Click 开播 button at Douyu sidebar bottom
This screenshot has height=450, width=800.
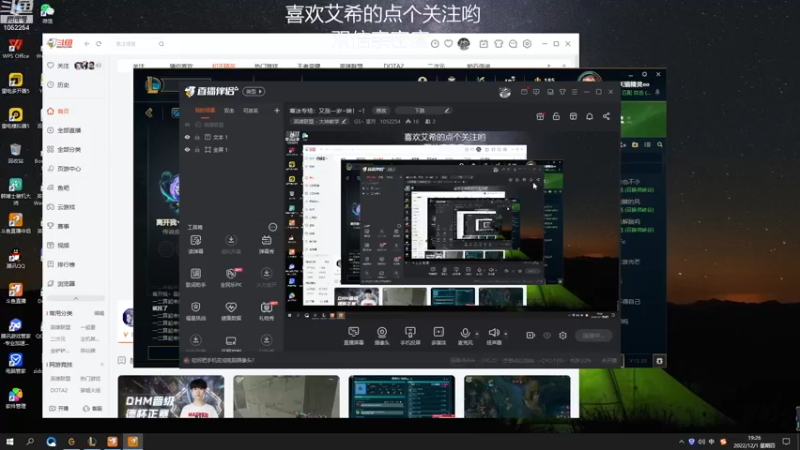coord(59,409)
